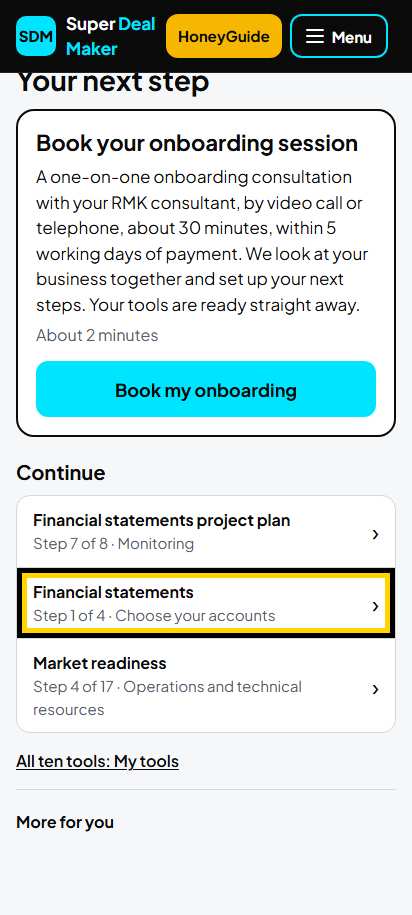
Task: Click chevron arrow beside Market readiness
Action: (375, 689)
